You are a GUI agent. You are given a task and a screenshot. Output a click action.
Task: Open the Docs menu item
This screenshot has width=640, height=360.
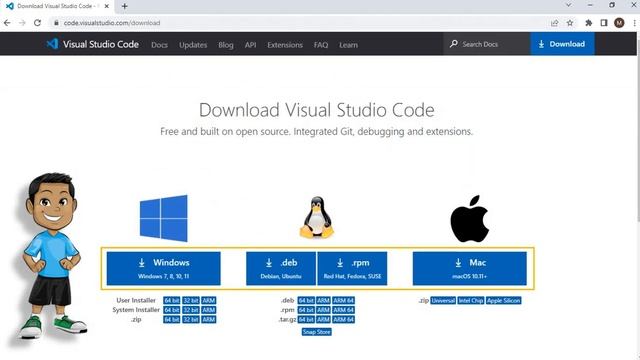point(160,45)
